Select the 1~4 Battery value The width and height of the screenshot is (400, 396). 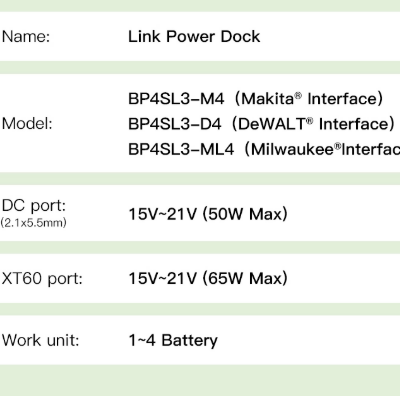pyautogui.click(x=173, y=341)
